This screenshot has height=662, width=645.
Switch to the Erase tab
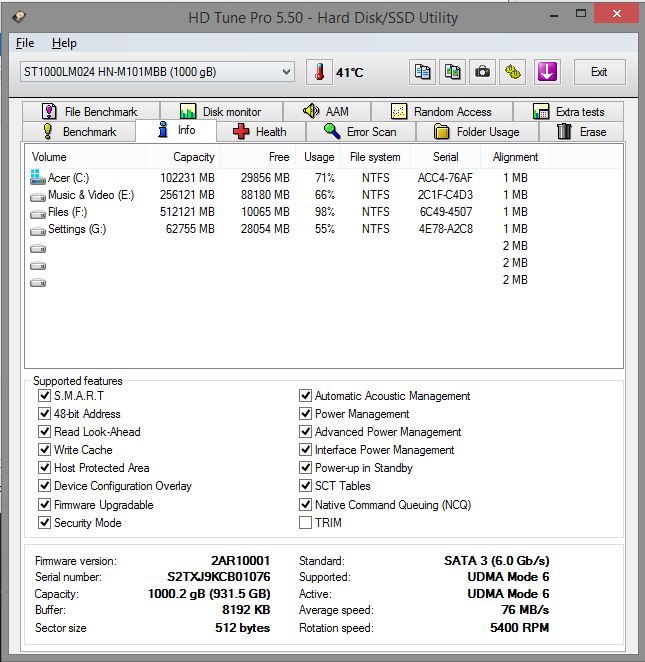(x=582, y=132)
